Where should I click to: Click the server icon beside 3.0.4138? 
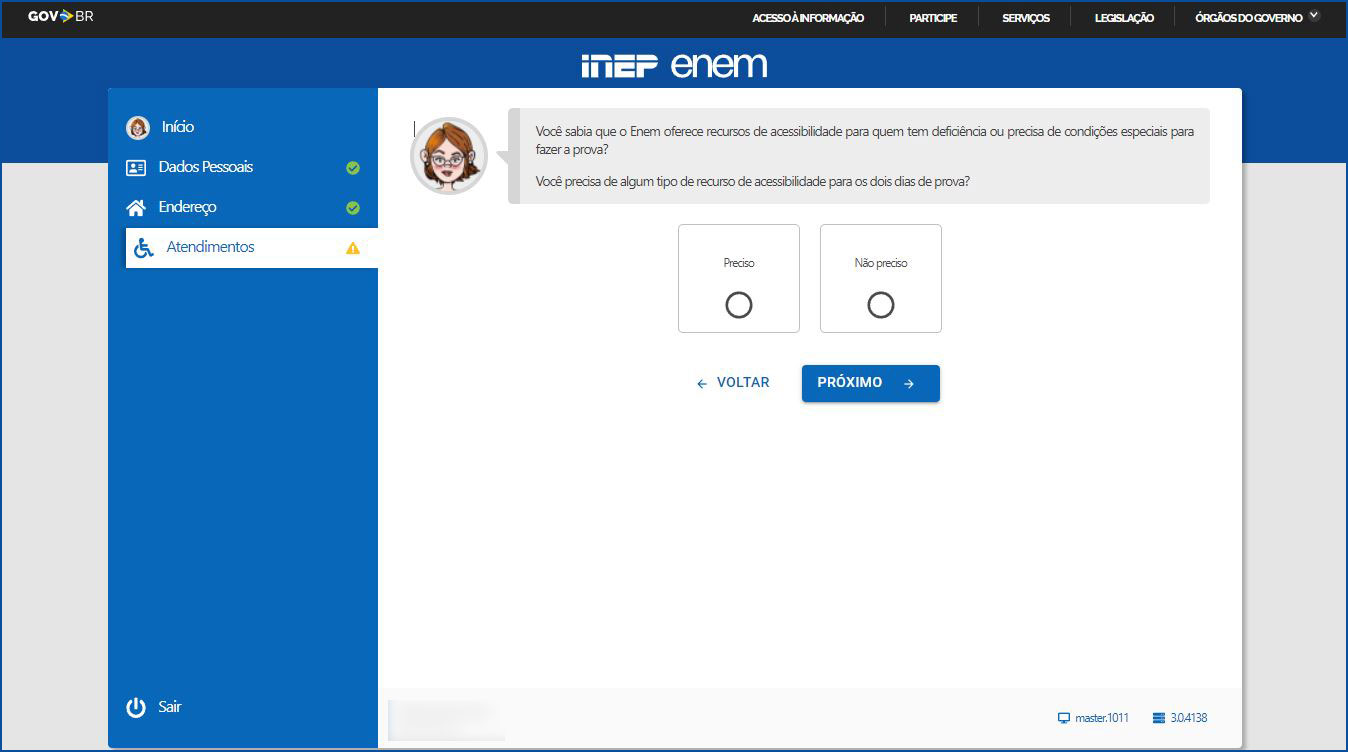pyautogui.click(x=1159, y=718)
